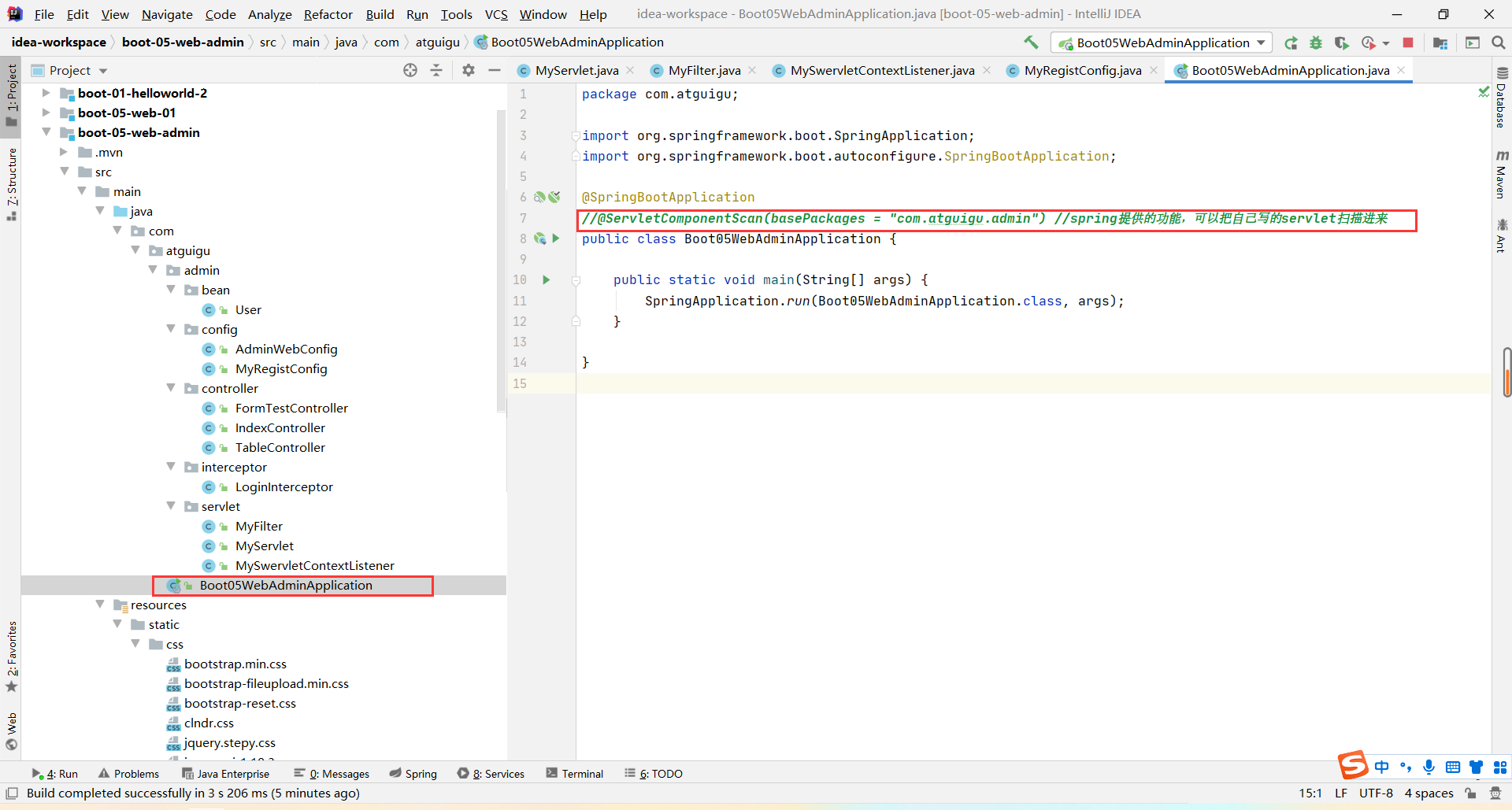Open the Boot05WebAdminApplication run configuration dropdown

[1162, 43]
